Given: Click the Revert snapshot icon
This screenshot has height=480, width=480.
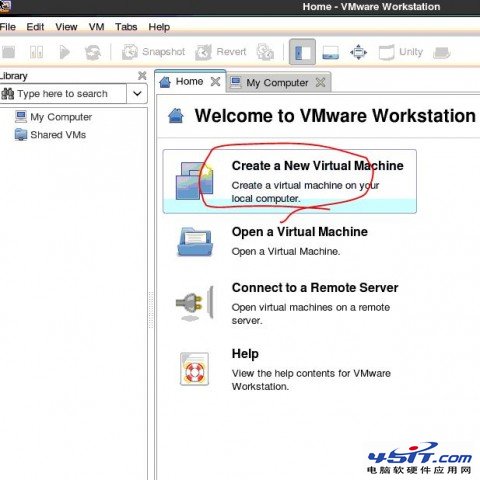Looking at the screenshot, I should [x=203, y=52].
